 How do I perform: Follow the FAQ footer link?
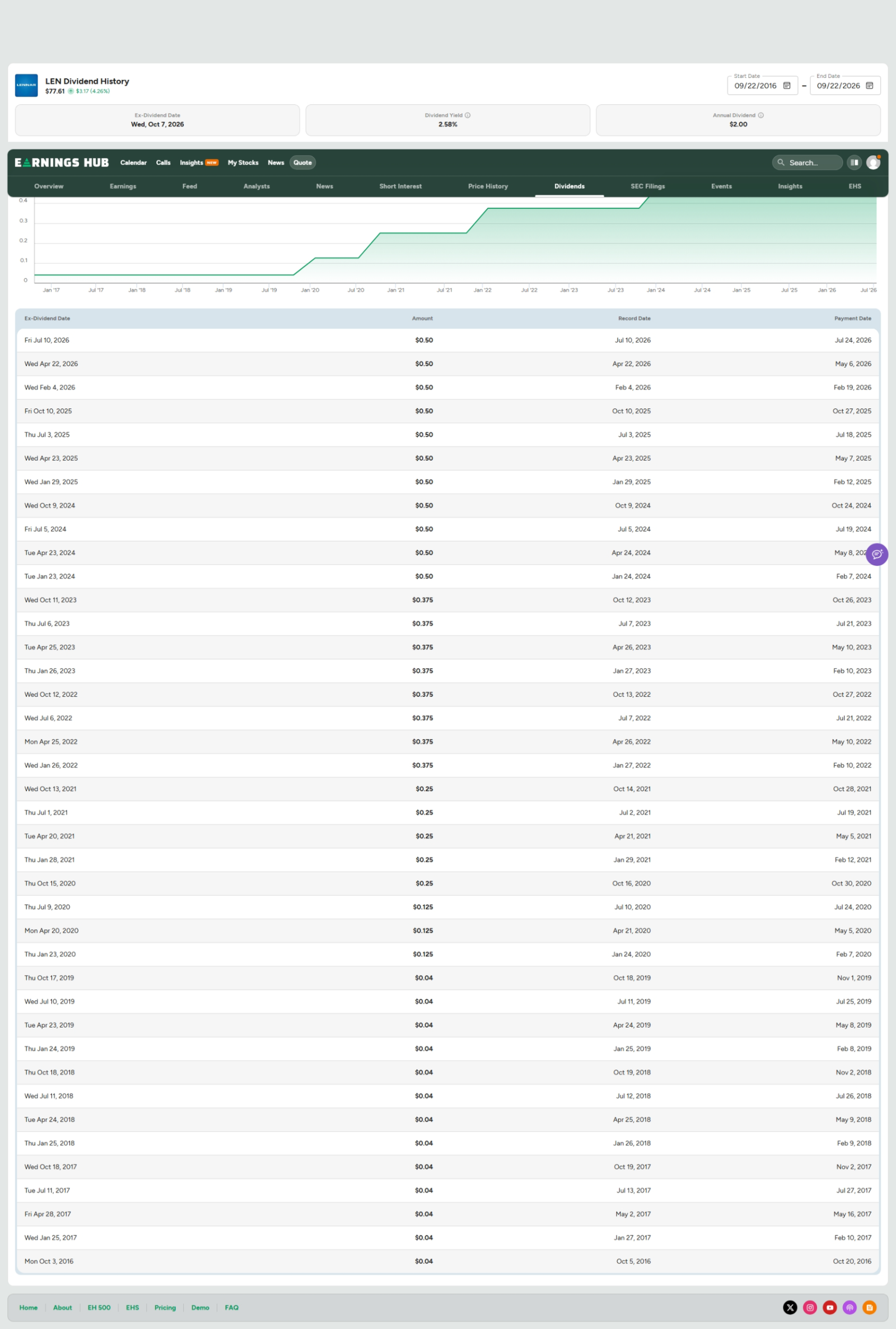[x=231, y=1307]
